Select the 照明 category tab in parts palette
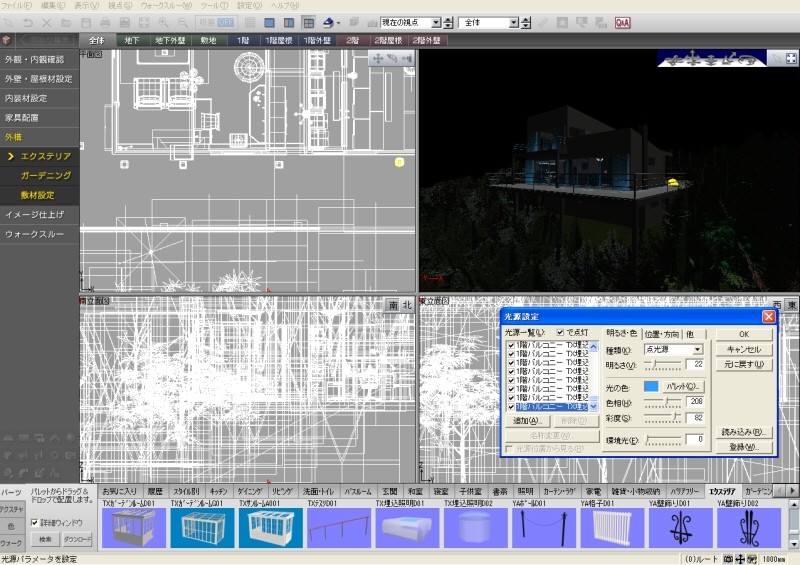The image size is (800, 565). point(525,492)
